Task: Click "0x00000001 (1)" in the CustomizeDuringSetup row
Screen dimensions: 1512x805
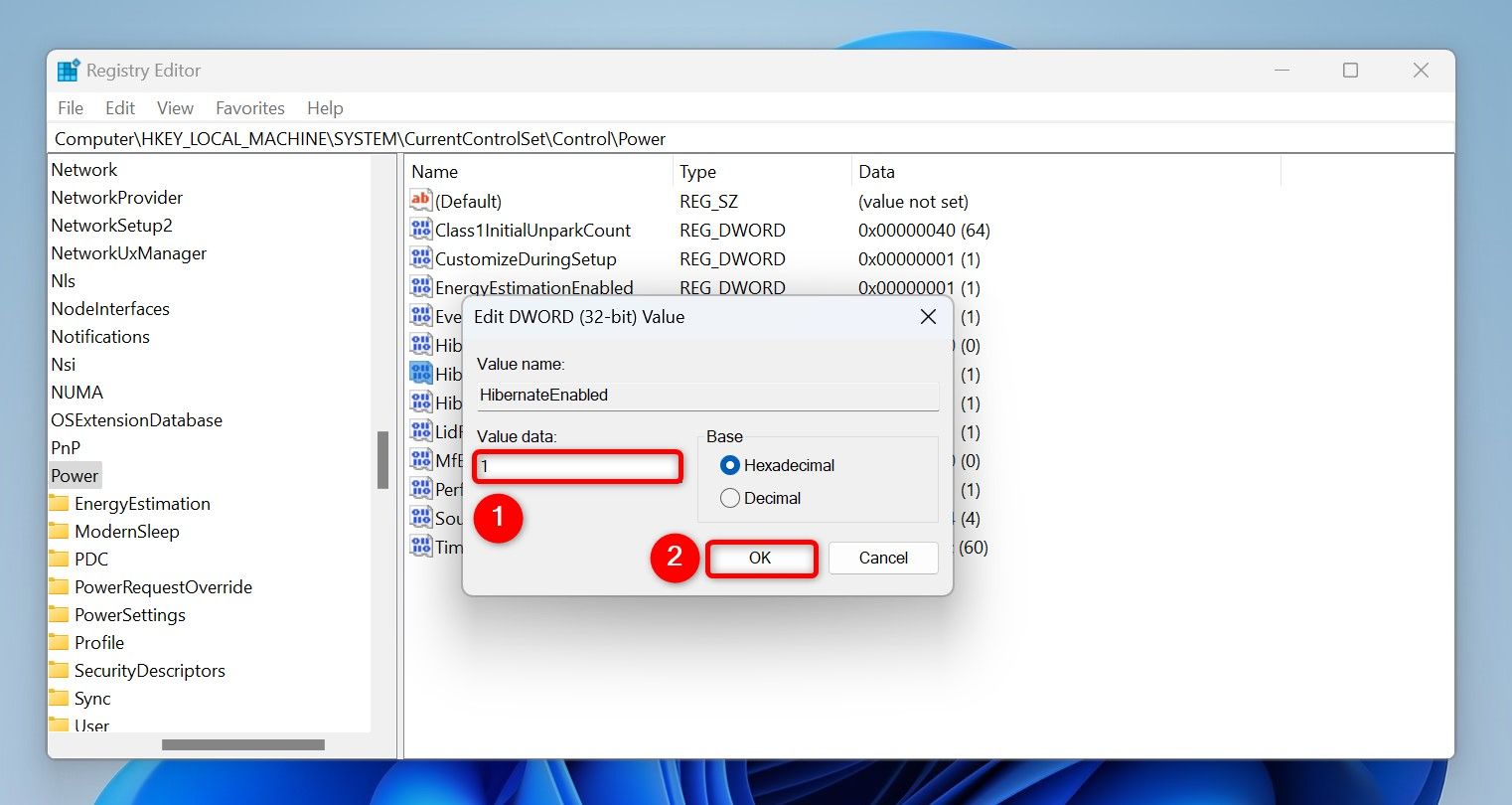Action: [x=919, y=259]
